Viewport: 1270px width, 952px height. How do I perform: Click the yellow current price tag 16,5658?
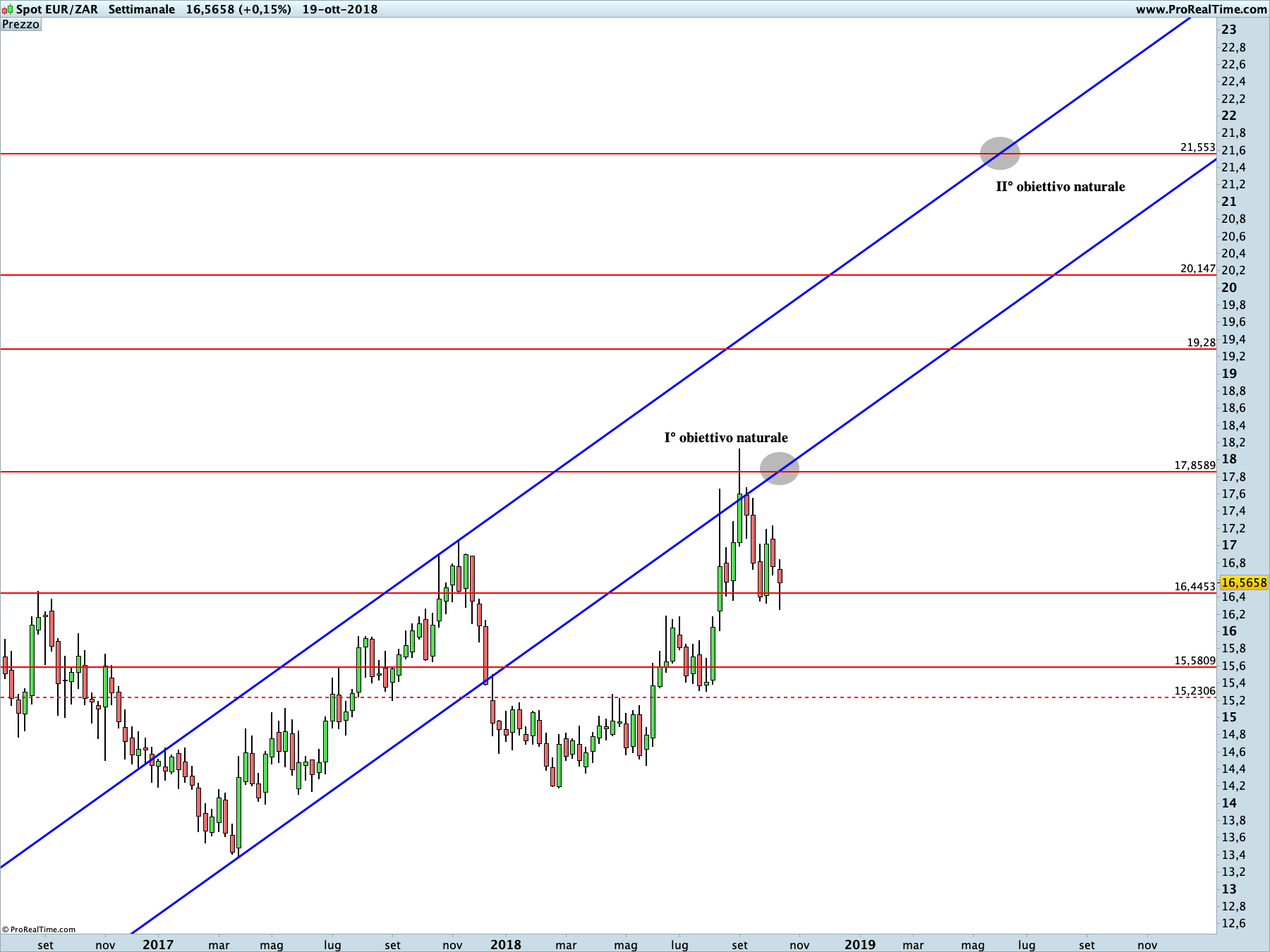[x=1244, y=582]
